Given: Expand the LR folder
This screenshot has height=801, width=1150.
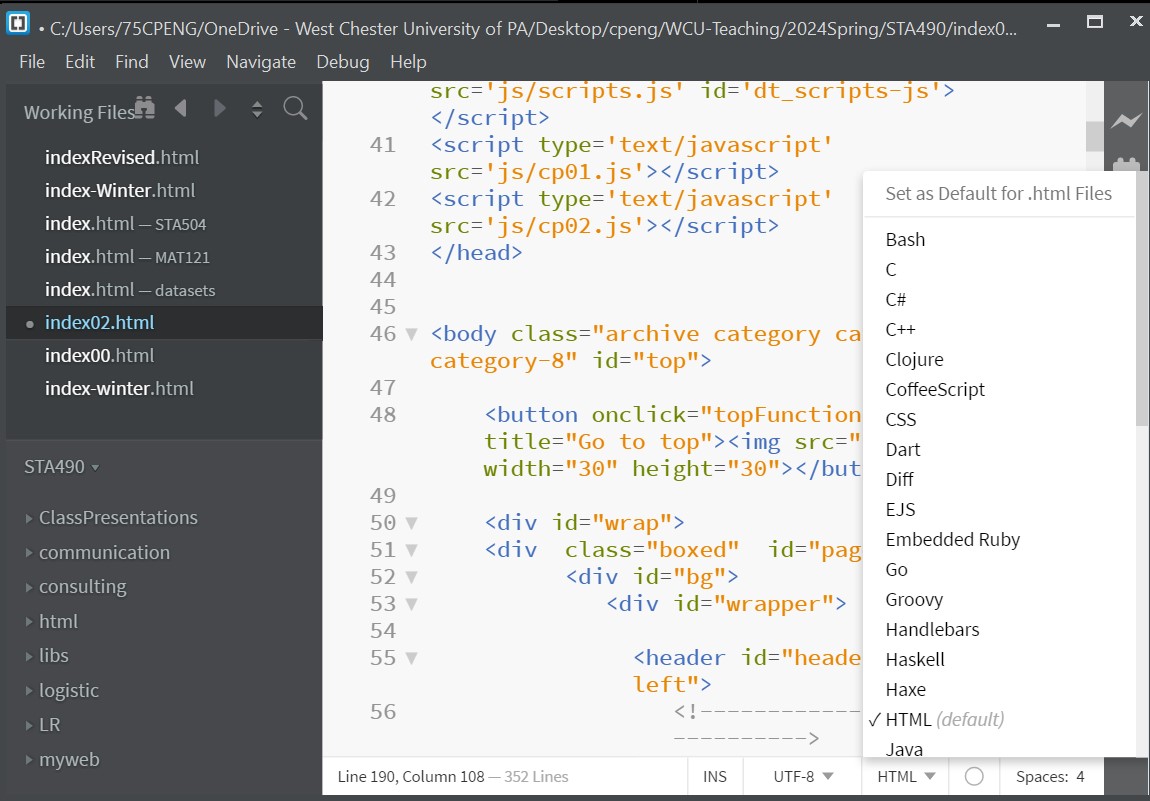Looking at the screenshot, I should click(29, 725).
